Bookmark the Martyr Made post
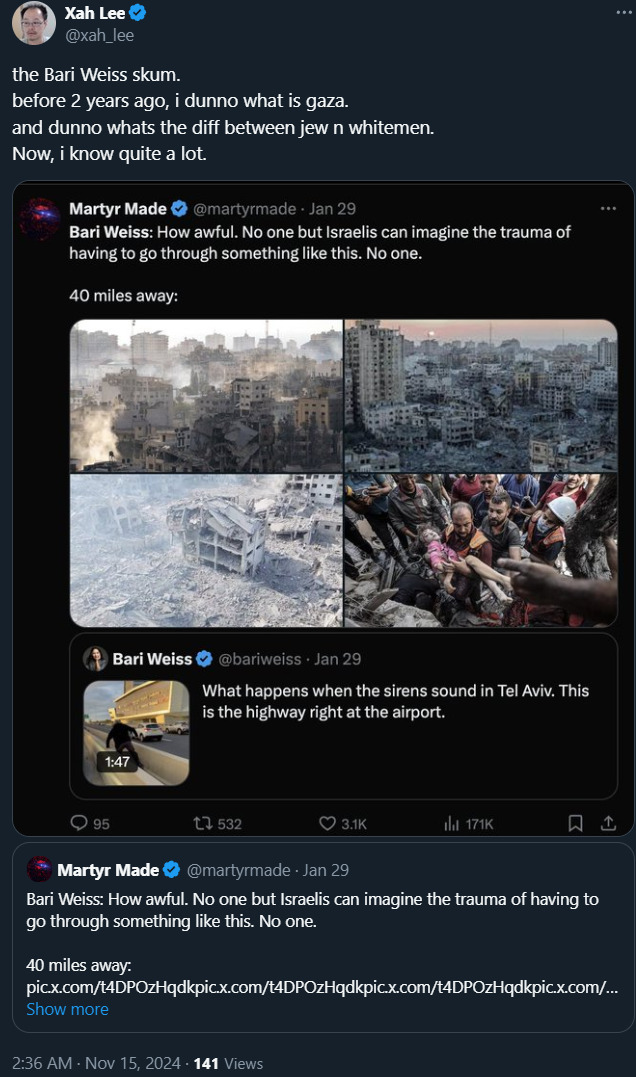Viewport: 636px width, 1077px height. coord(575,824)
